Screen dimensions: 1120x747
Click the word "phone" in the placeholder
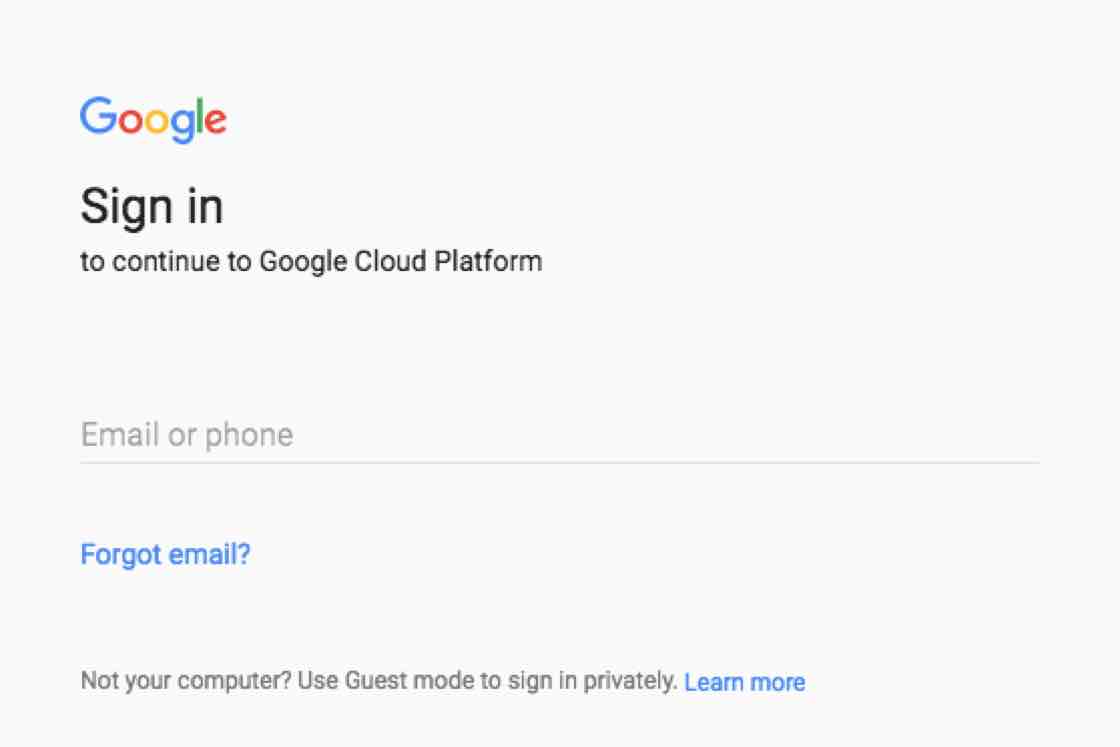pyautogui.click(x=249, y=436)
